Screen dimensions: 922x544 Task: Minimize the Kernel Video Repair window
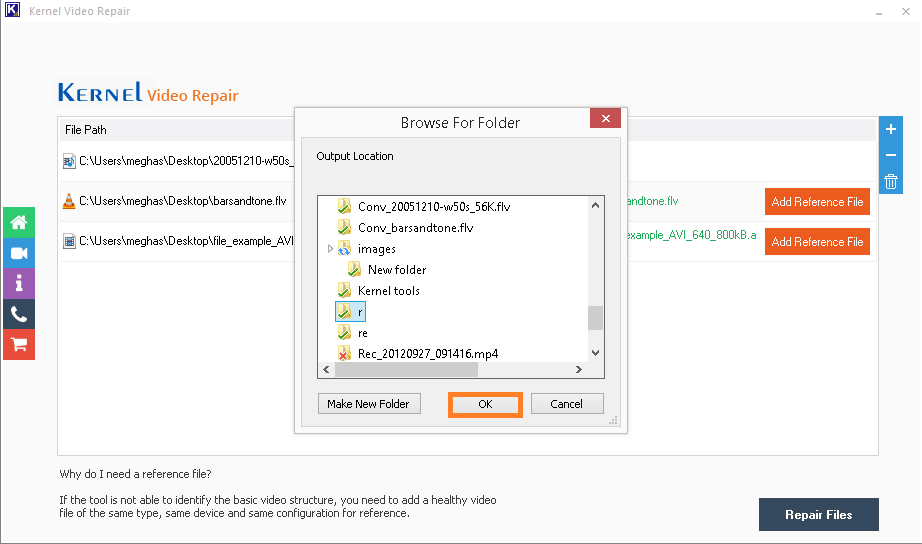878,12
